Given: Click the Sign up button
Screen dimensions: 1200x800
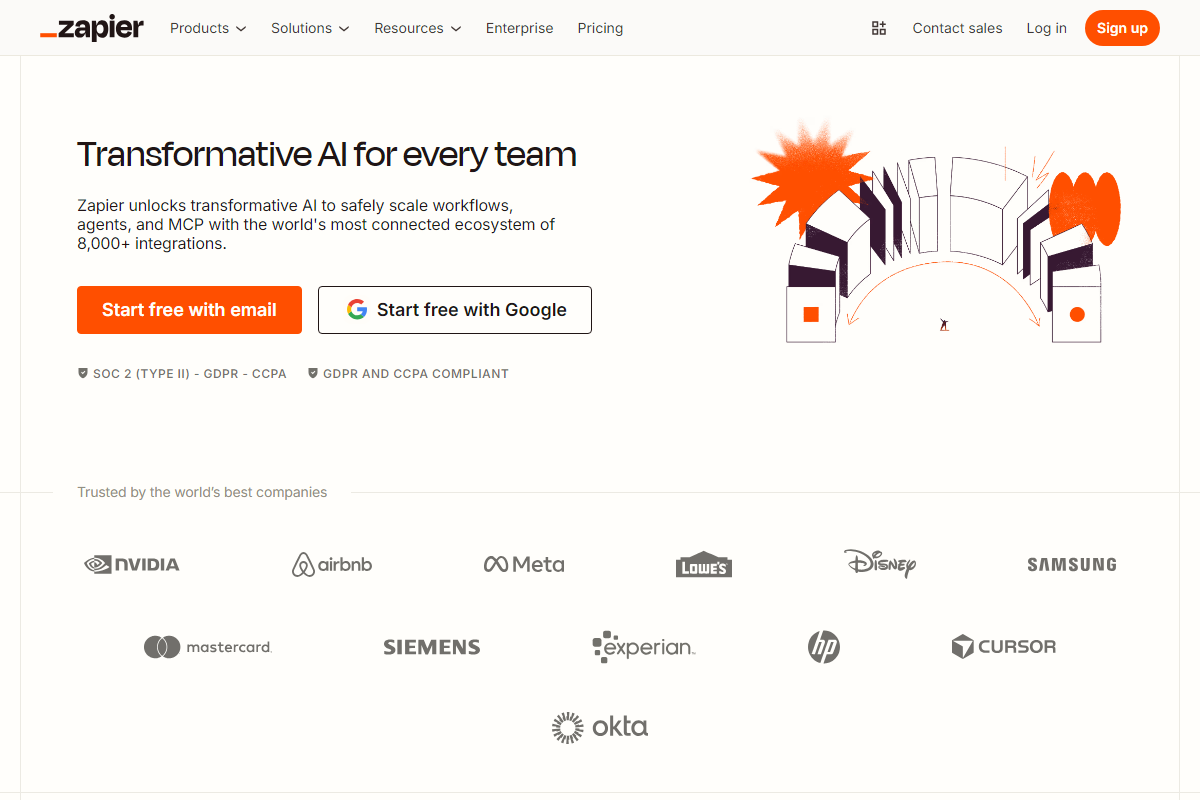Looking at the screenshot, I should [x=1121, y=28].
